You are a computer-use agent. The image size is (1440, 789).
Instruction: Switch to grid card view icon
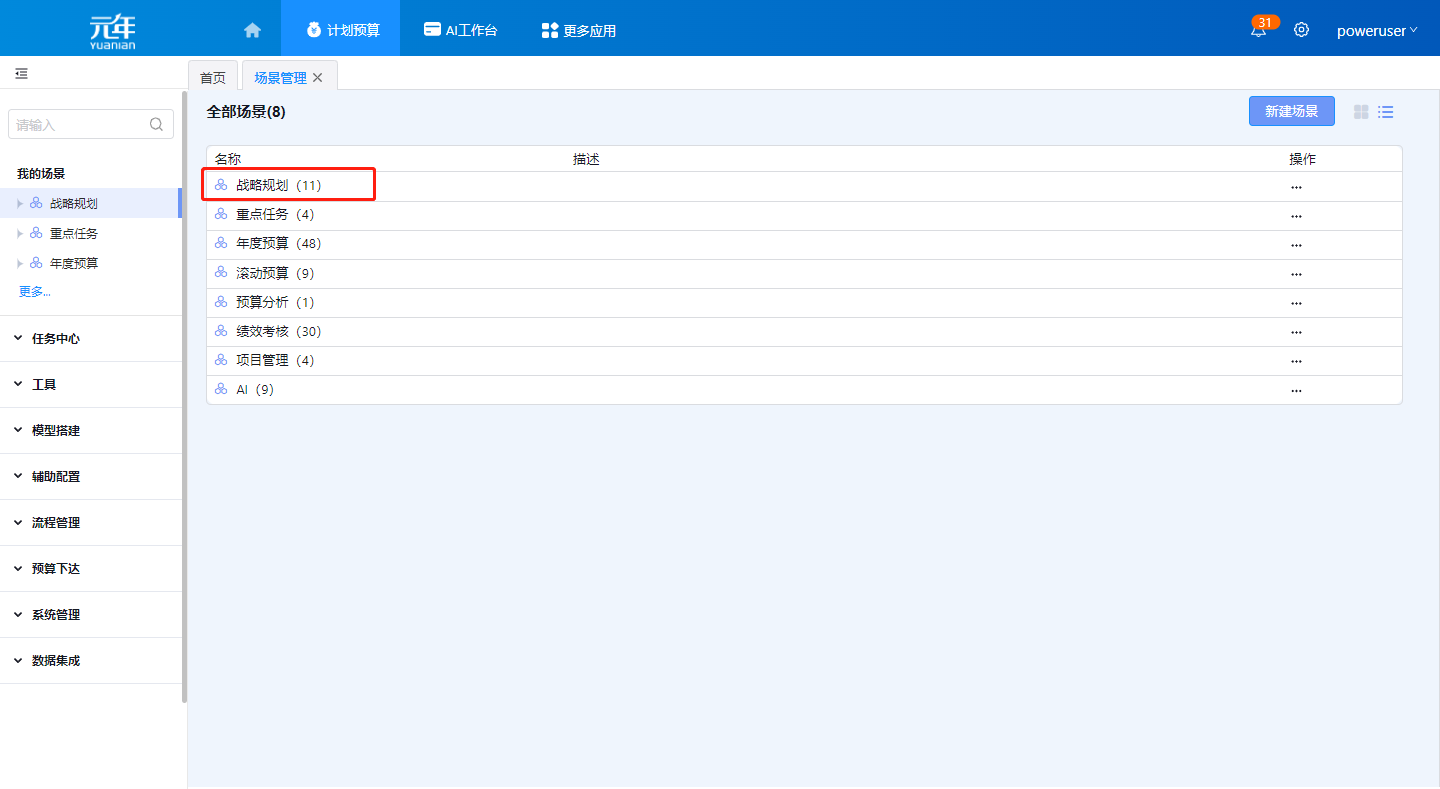(1361, 112)
